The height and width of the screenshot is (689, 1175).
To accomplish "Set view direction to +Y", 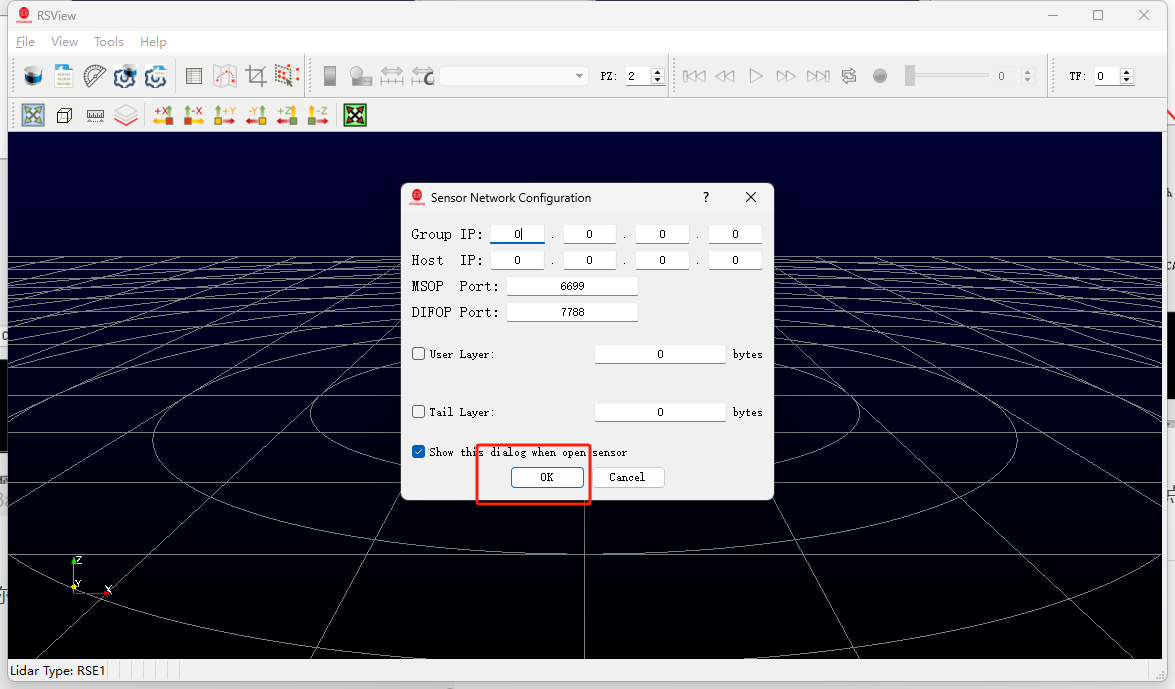I will (x=225, y=115).
